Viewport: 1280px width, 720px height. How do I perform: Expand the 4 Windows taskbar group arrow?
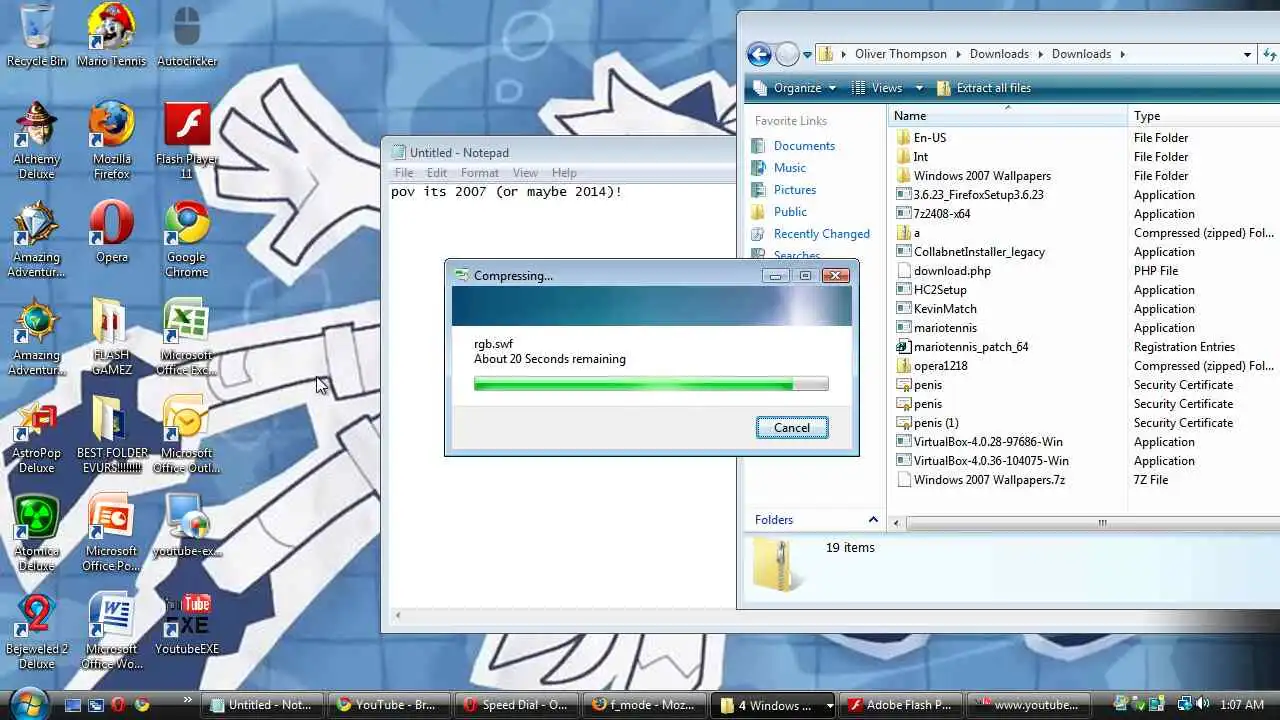click(829, 705)
